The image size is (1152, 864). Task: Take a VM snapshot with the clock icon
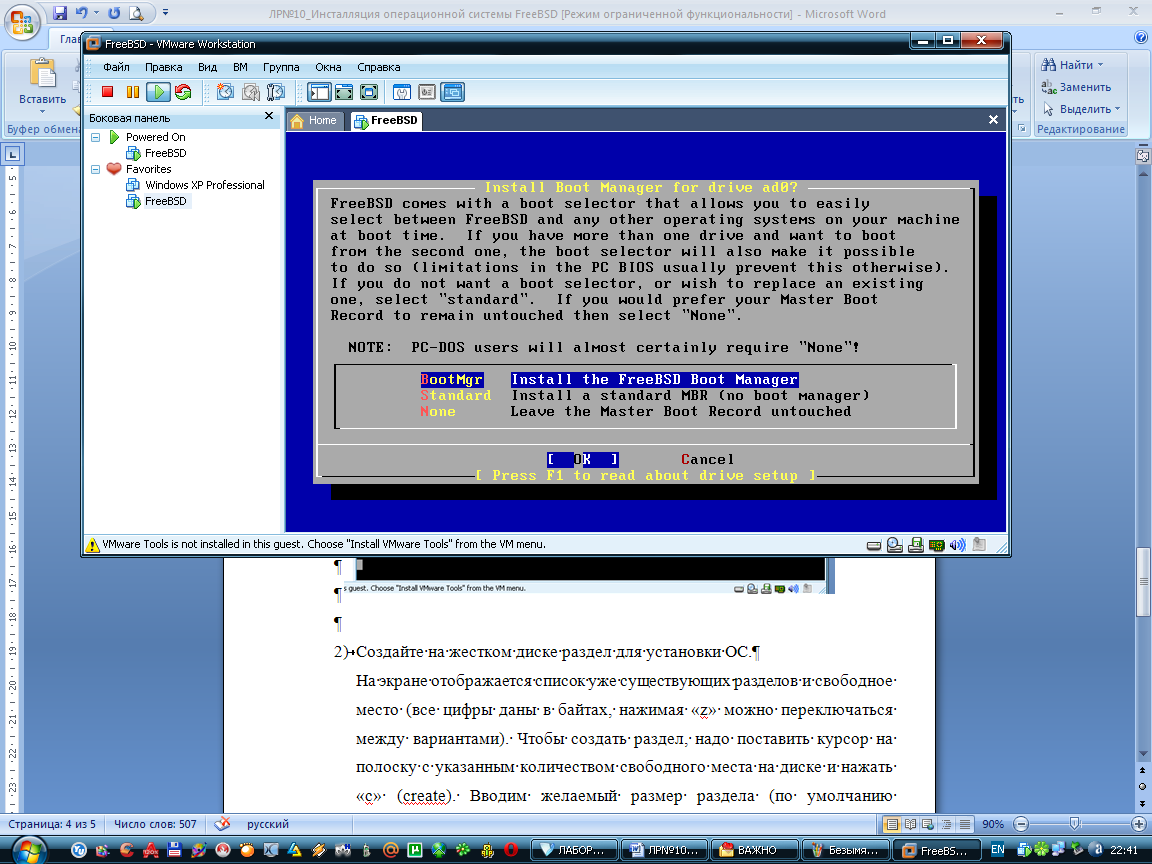click(226, 92)
